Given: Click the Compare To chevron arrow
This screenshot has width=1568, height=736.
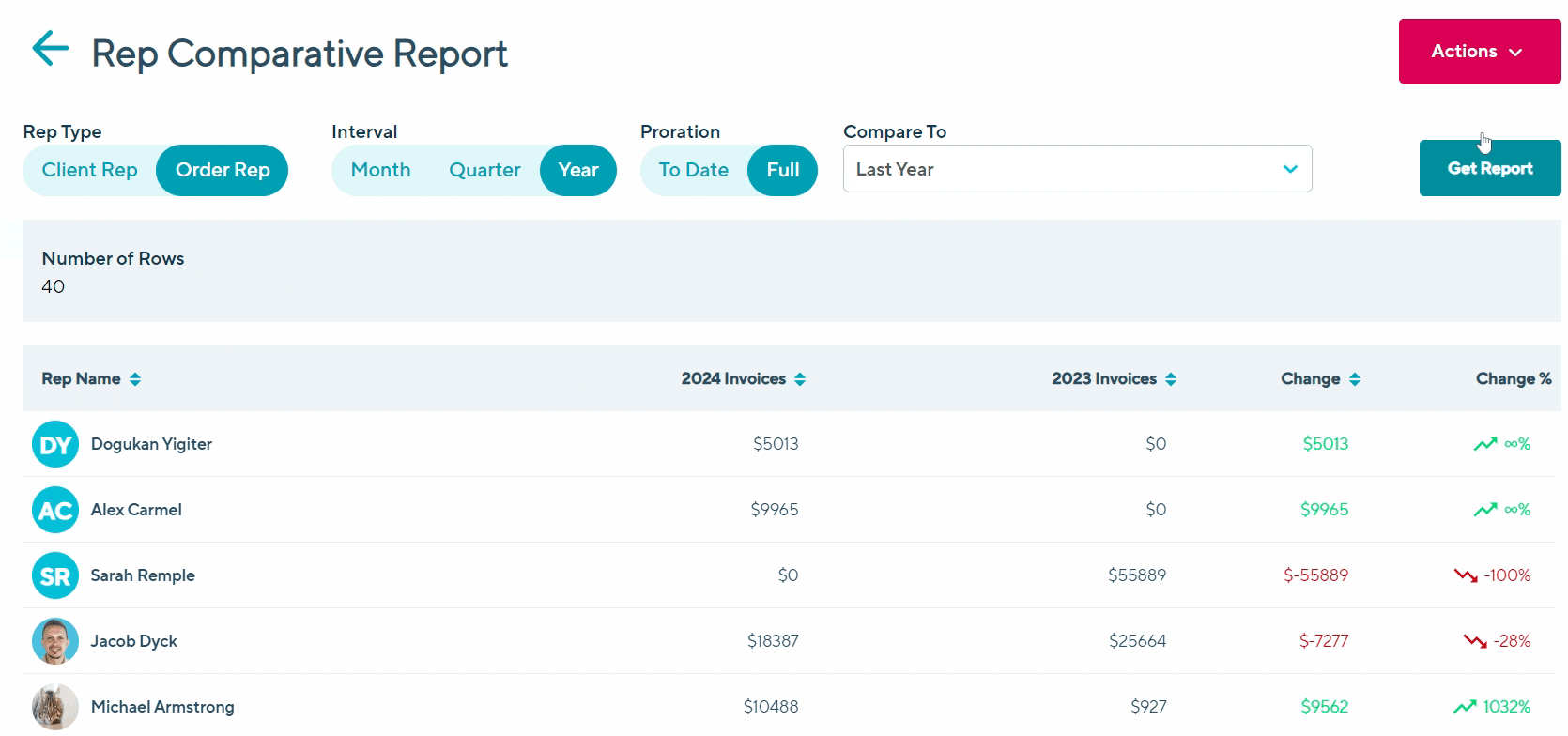Looking at the screenshot, I should pos(1290,169).
